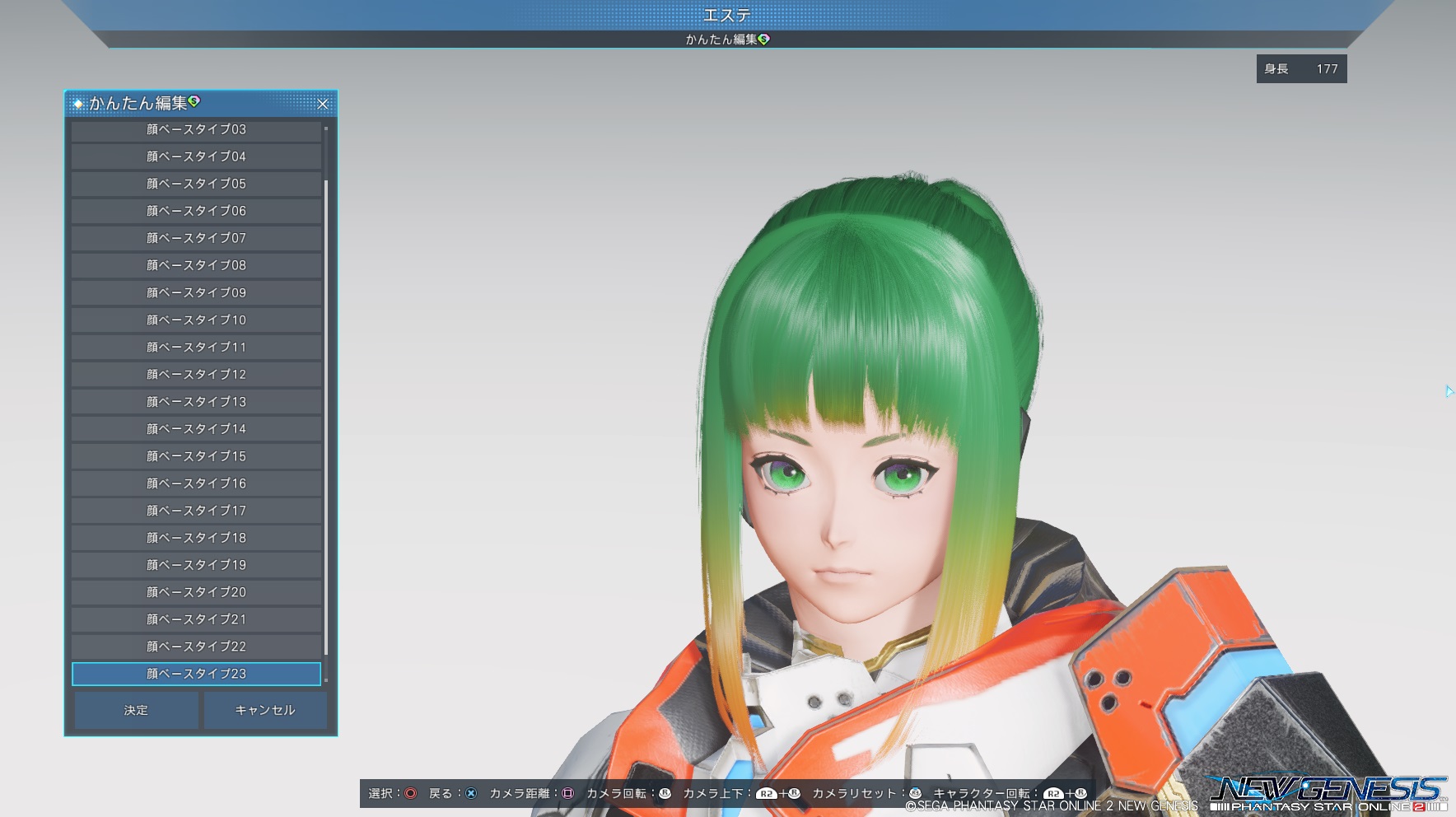The width and height of the screenshot is (1456, 817).
Task: Select 顔ベースタイプ07 face preset
Action: [196, 238]
